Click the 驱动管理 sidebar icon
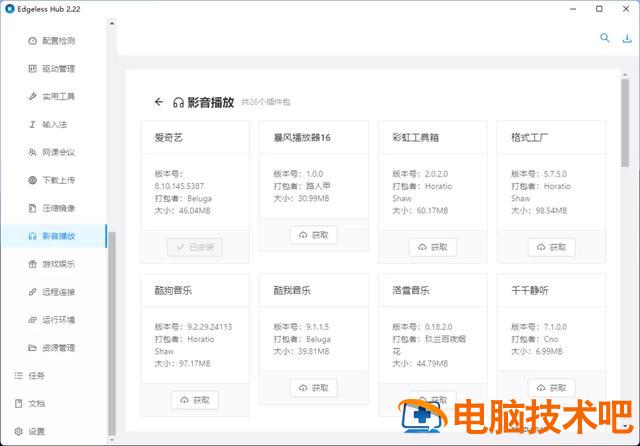This screenshot has height=446, width=640. [33, 69]
